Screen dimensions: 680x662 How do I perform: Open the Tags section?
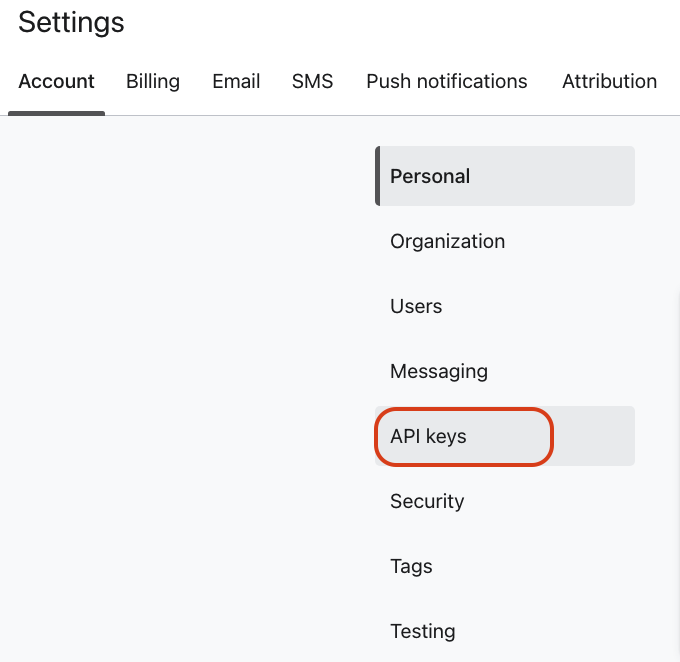tap(411, 566)
